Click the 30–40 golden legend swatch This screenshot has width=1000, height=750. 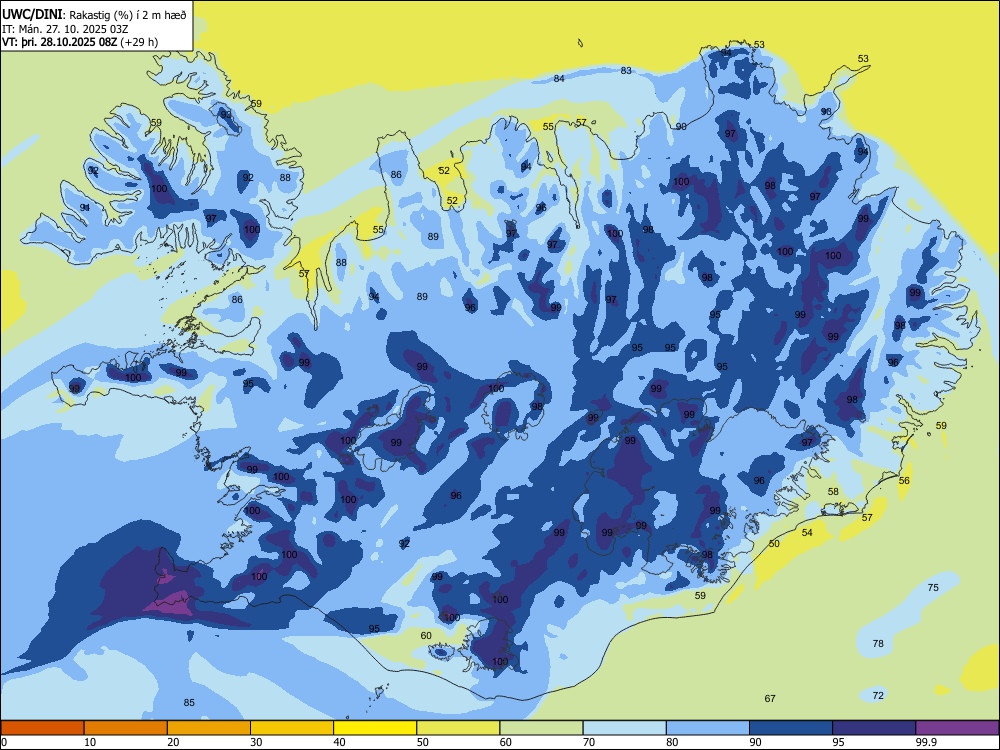(x=292, y=728)
